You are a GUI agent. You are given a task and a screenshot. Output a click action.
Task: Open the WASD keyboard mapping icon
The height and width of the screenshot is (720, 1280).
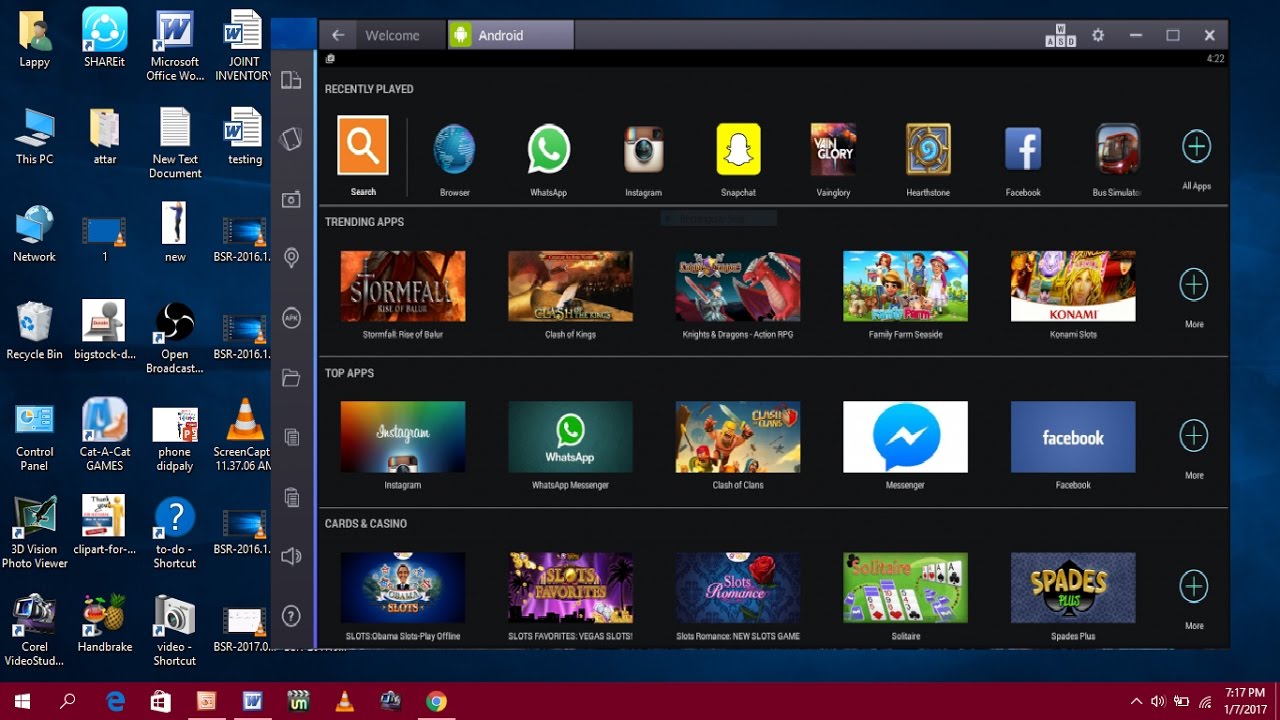click(x=1060, y=35)
